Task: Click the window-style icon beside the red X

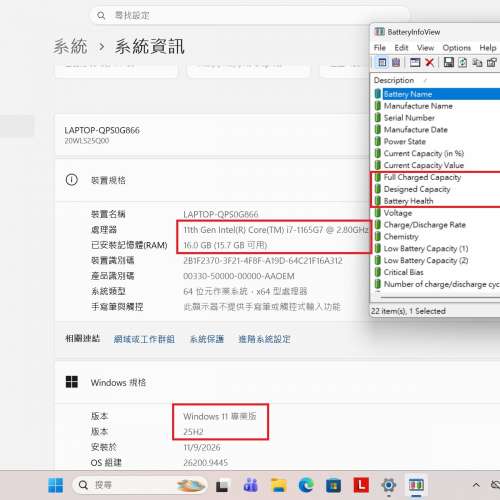Action: click(x=415, y=62)
